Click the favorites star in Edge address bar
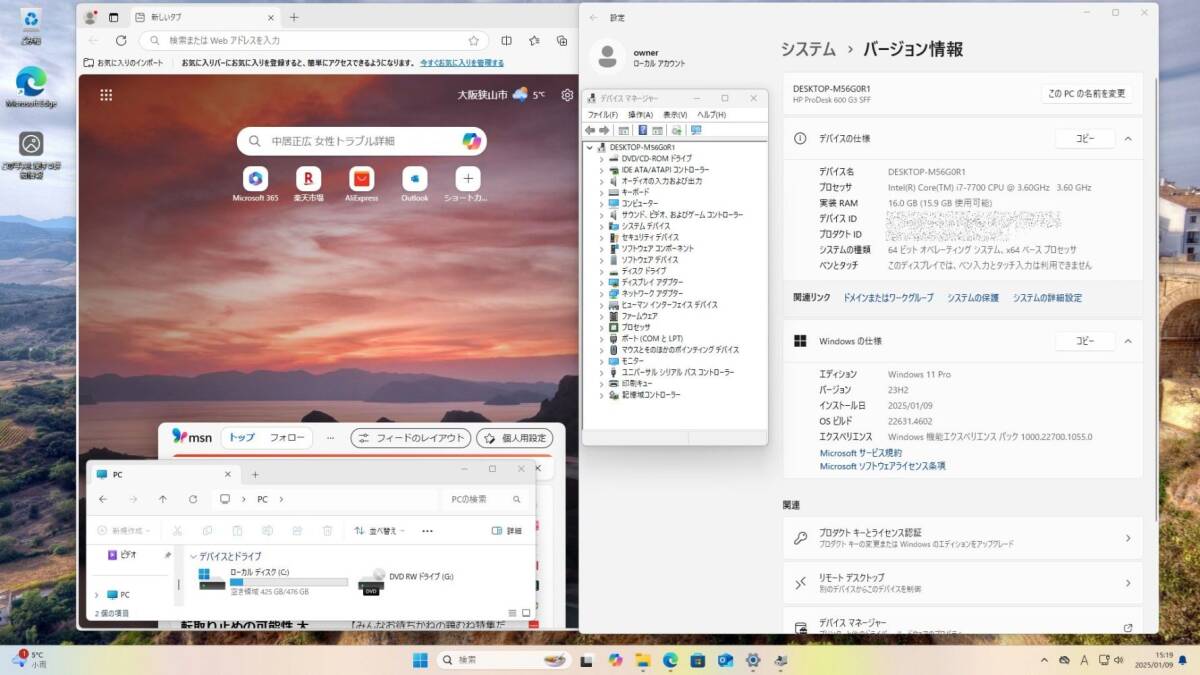 tap(474, 41)
